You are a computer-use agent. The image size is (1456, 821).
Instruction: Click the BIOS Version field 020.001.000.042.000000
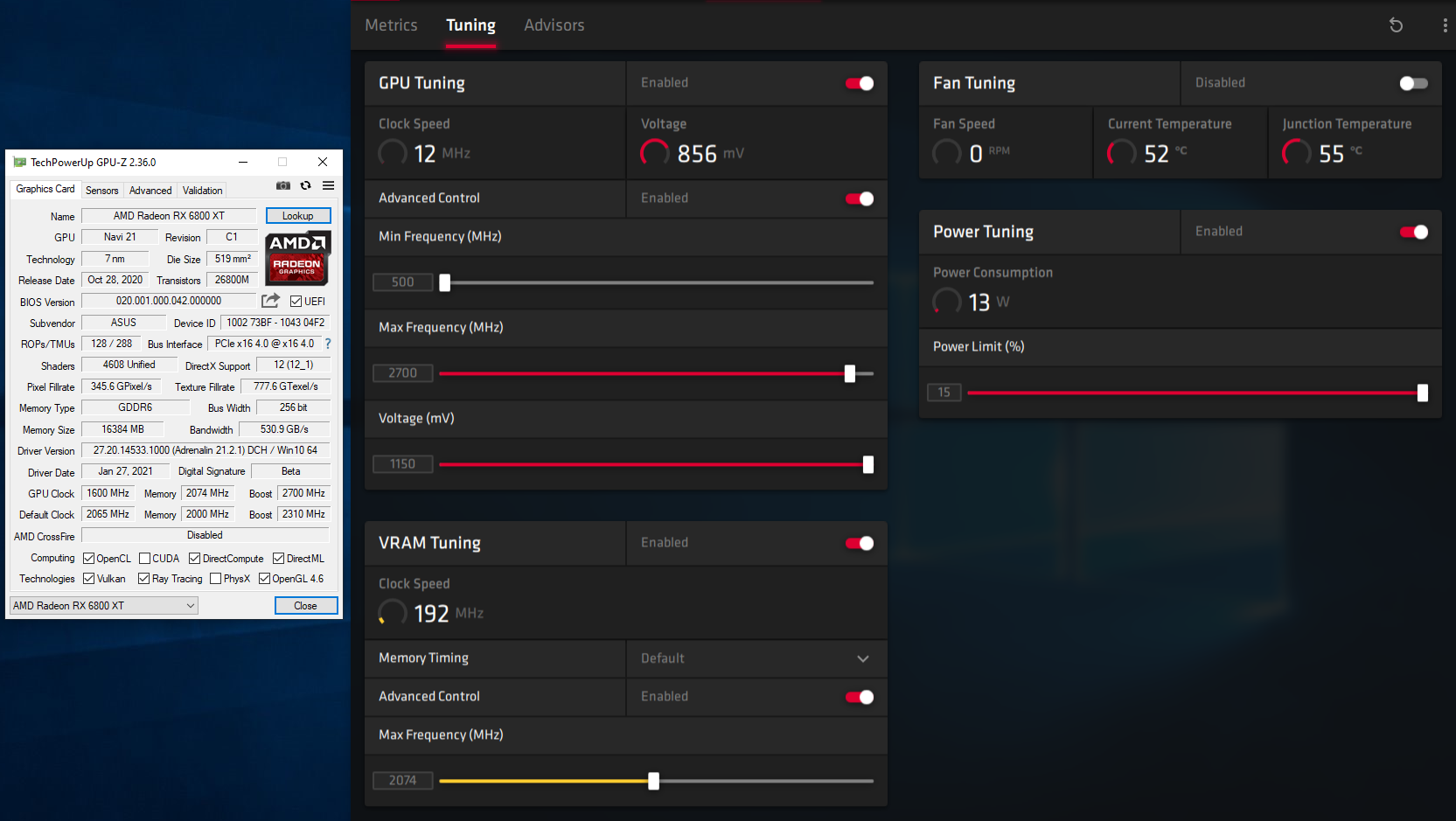point(169,301)
